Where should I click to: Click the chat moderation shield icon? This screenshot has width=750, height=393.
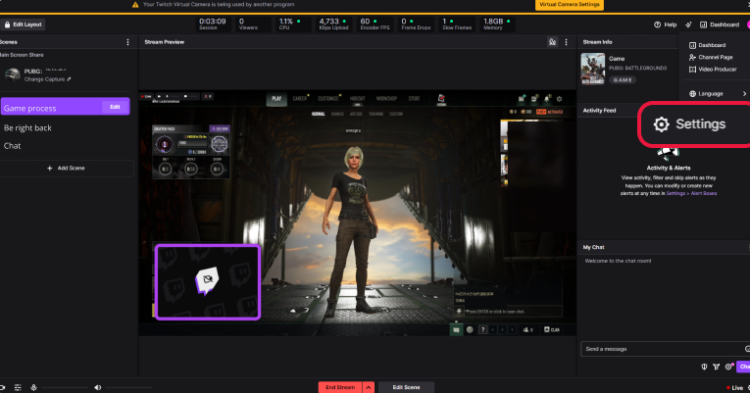(x=704, y=367)
